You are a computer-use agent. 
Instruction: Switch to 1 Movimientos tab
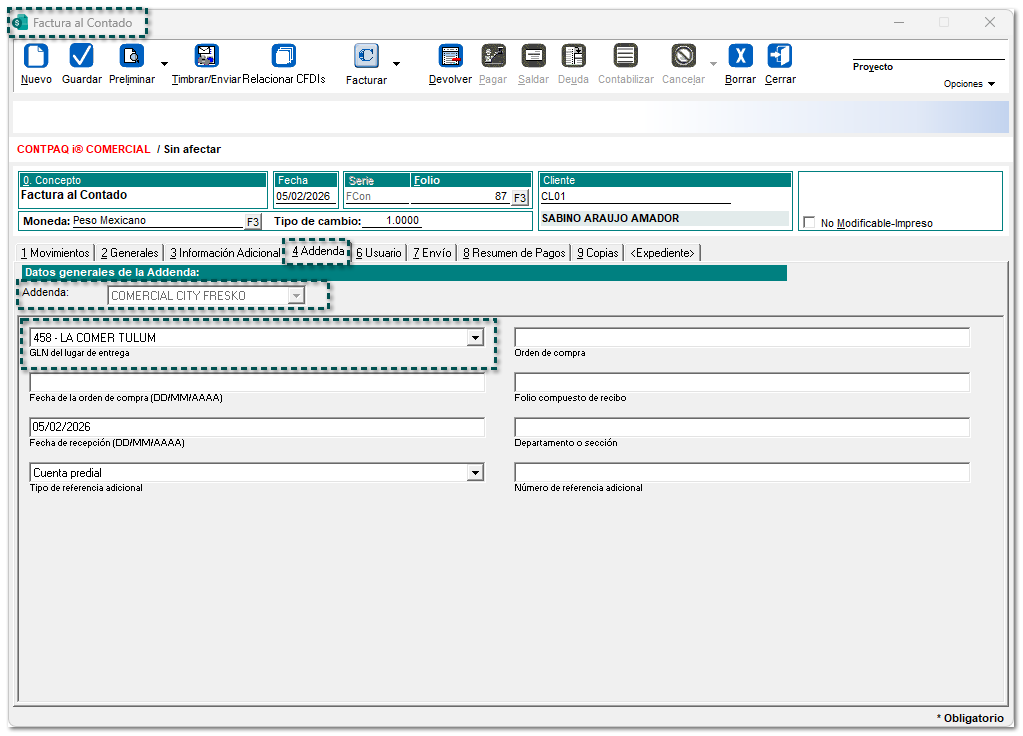(x=56, y=253)
